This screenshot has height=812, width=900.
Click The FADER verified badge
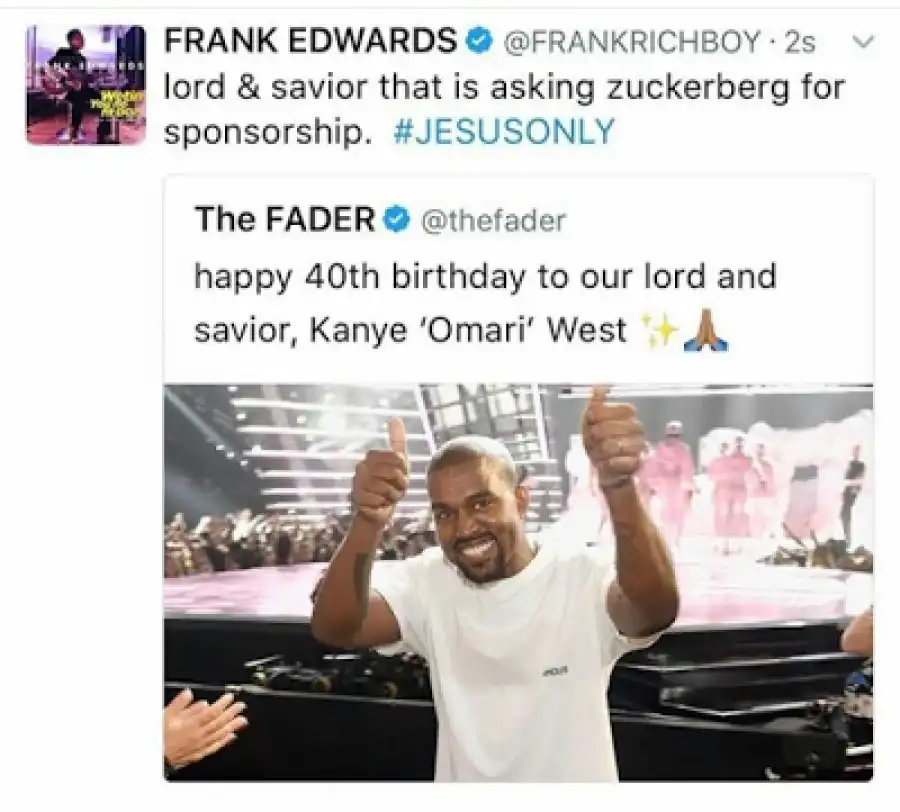(x=397, y=220)
